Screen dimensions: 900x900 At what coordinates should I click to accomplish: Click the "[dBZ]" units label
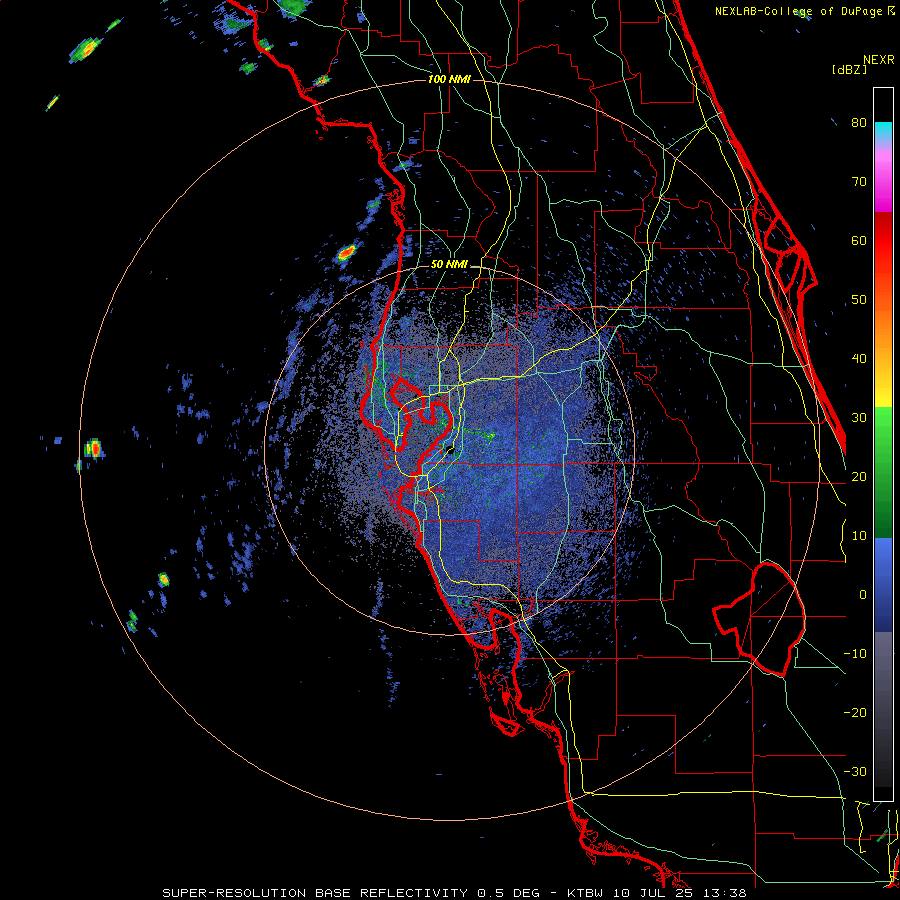pyautogui.click(x=849, y=69)
